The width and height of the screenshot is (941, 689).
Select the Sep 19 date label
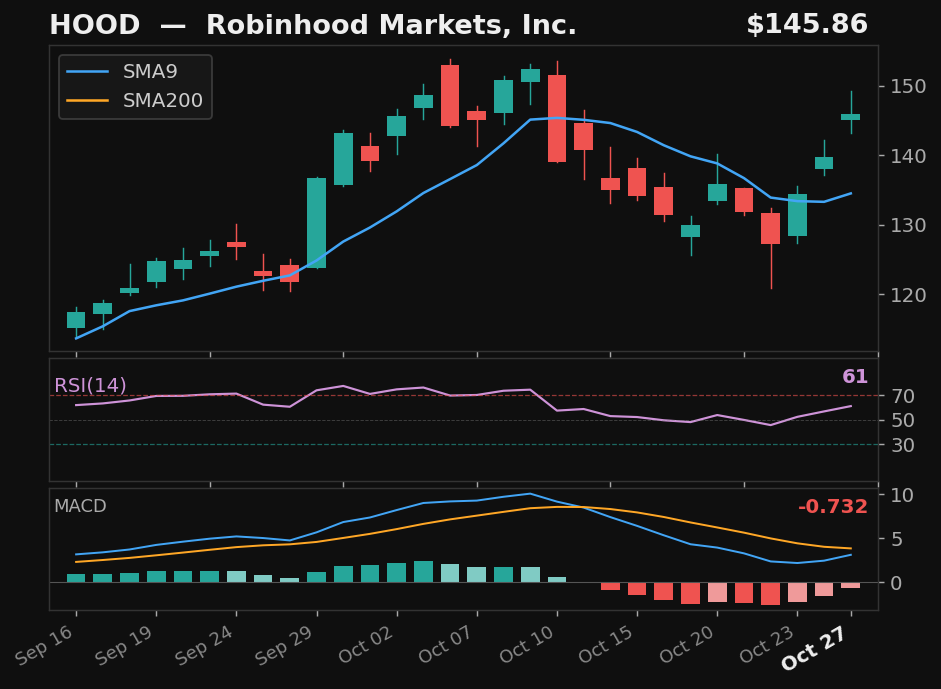[125, 644]
